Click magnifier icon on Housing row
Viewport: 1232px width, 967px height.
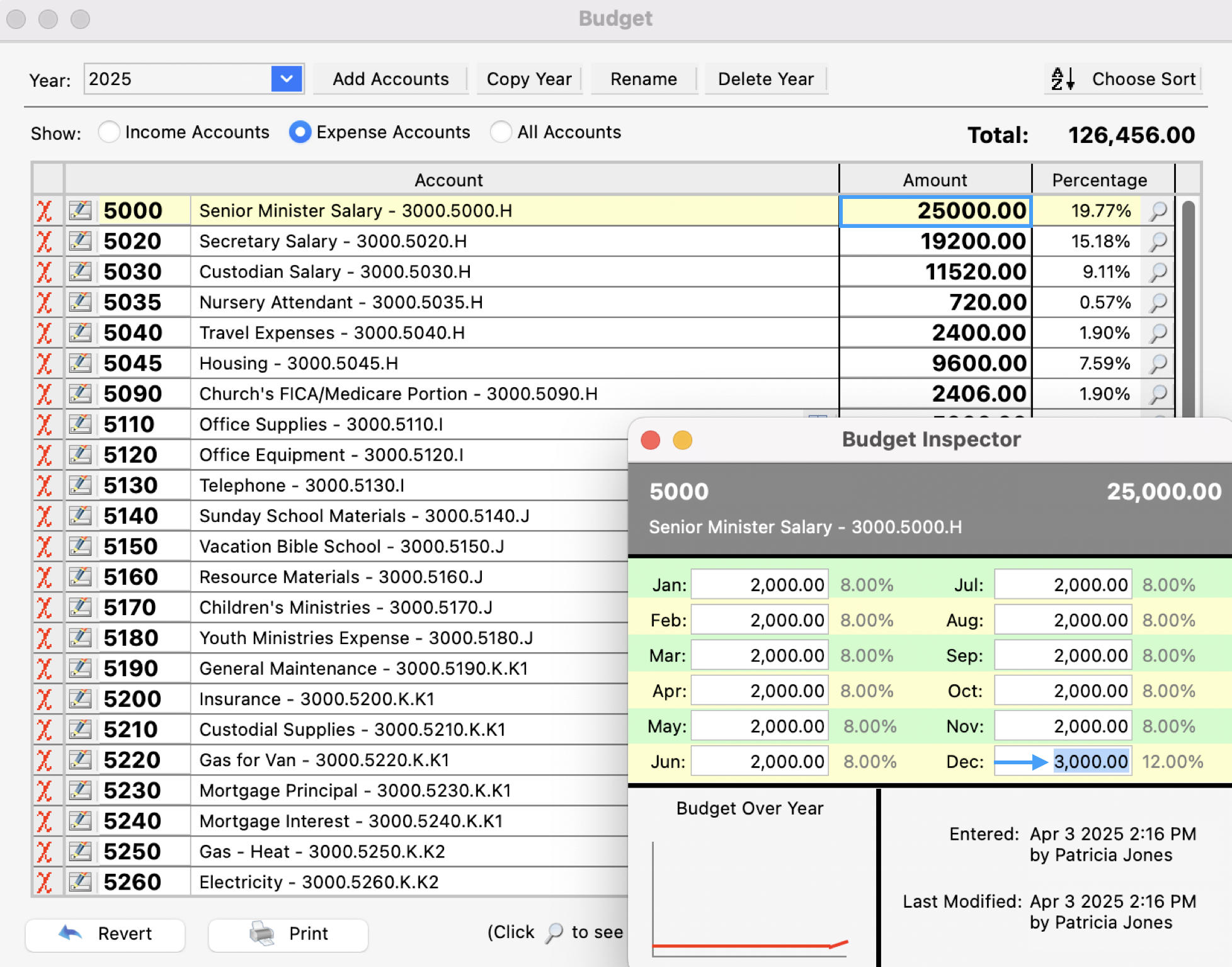click(x=1158, y=363)
